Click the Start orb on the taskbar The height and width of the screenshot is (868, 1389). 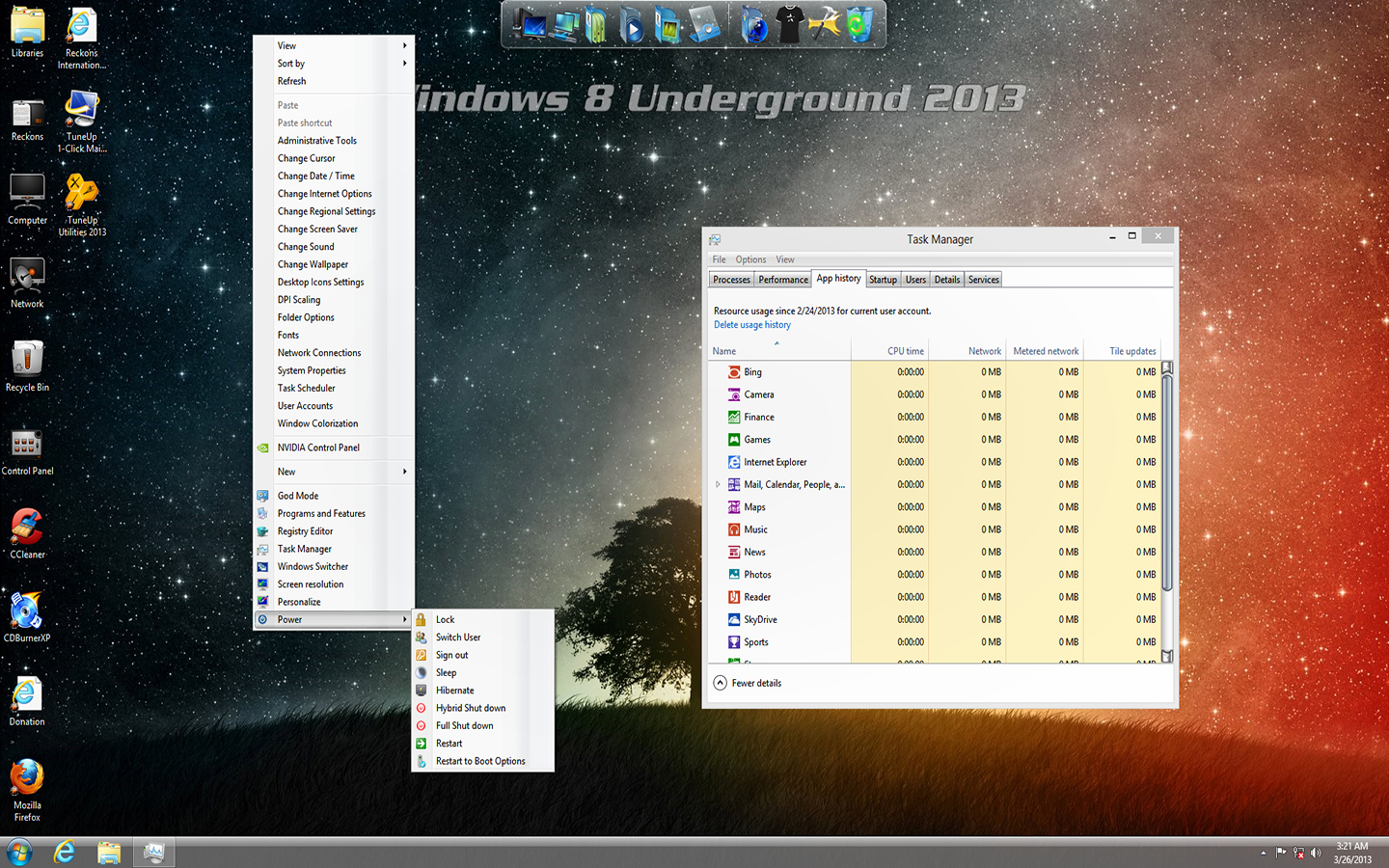point(19,852)
